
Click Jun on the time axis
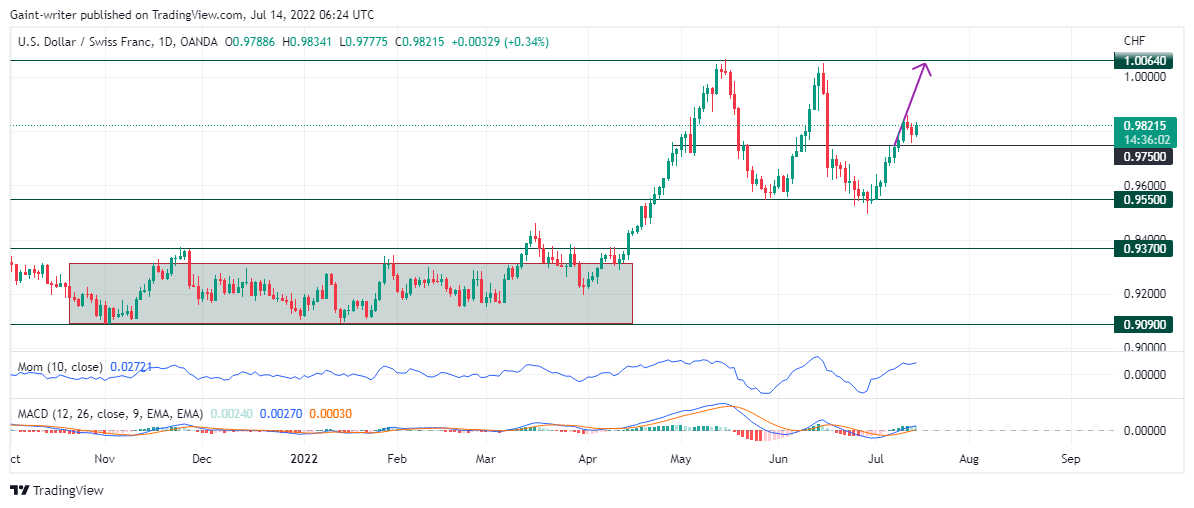point(777,459)
